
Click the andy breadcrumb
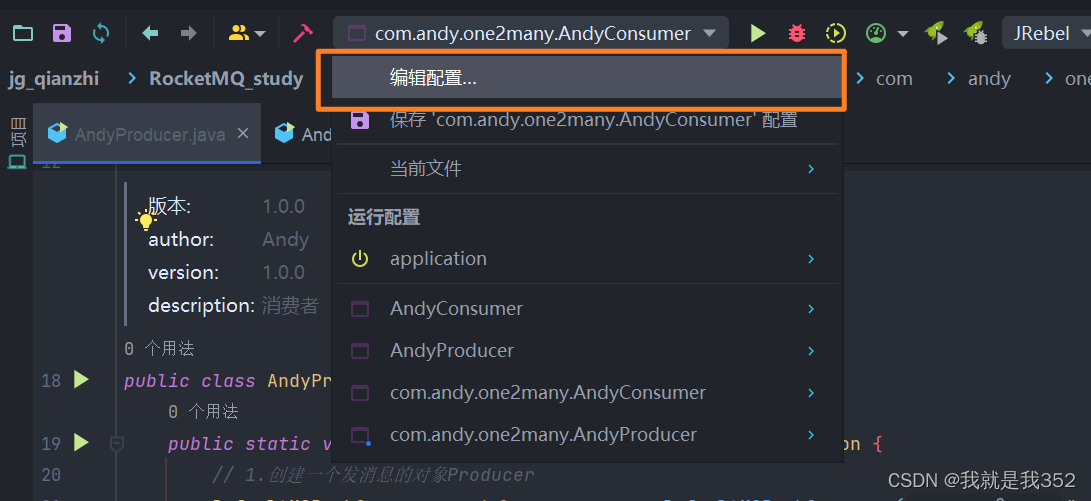point(989,79)
